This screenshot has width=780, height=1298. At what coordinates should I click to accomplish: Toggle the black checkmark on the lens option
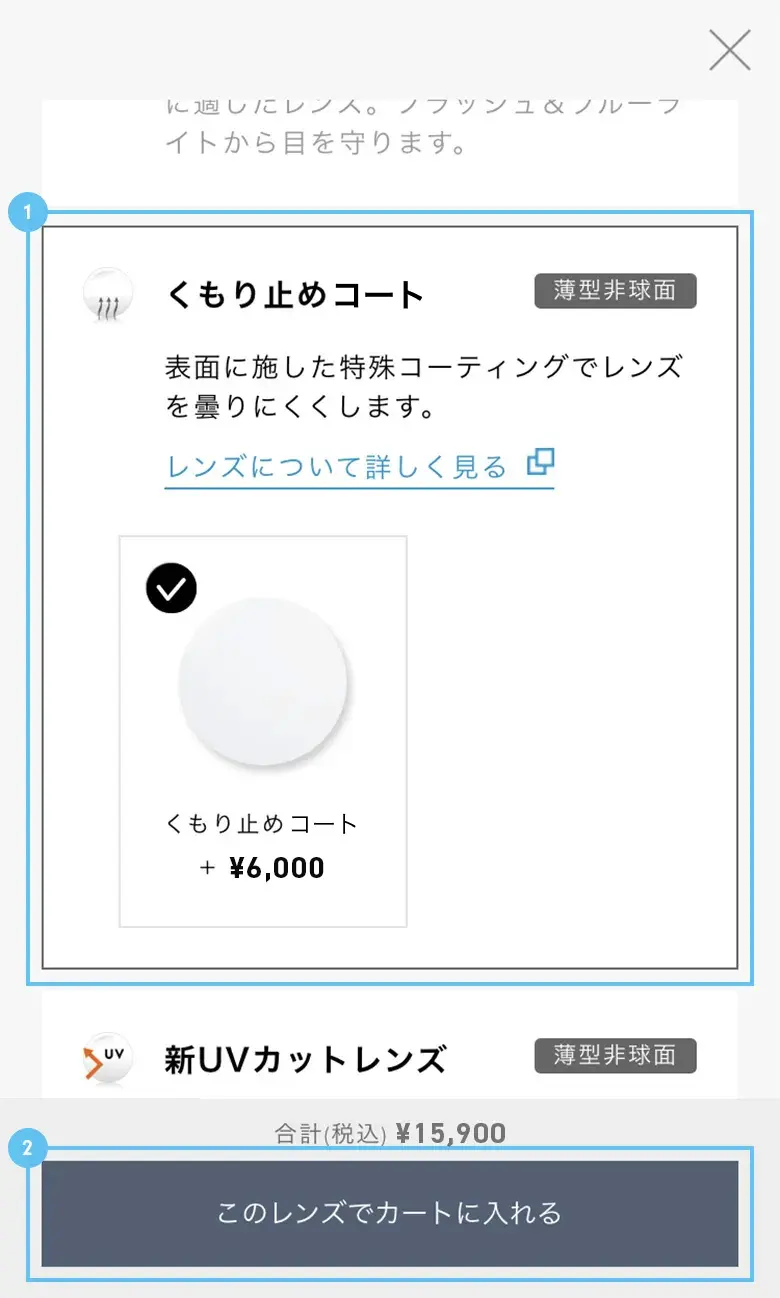point(171,588)
